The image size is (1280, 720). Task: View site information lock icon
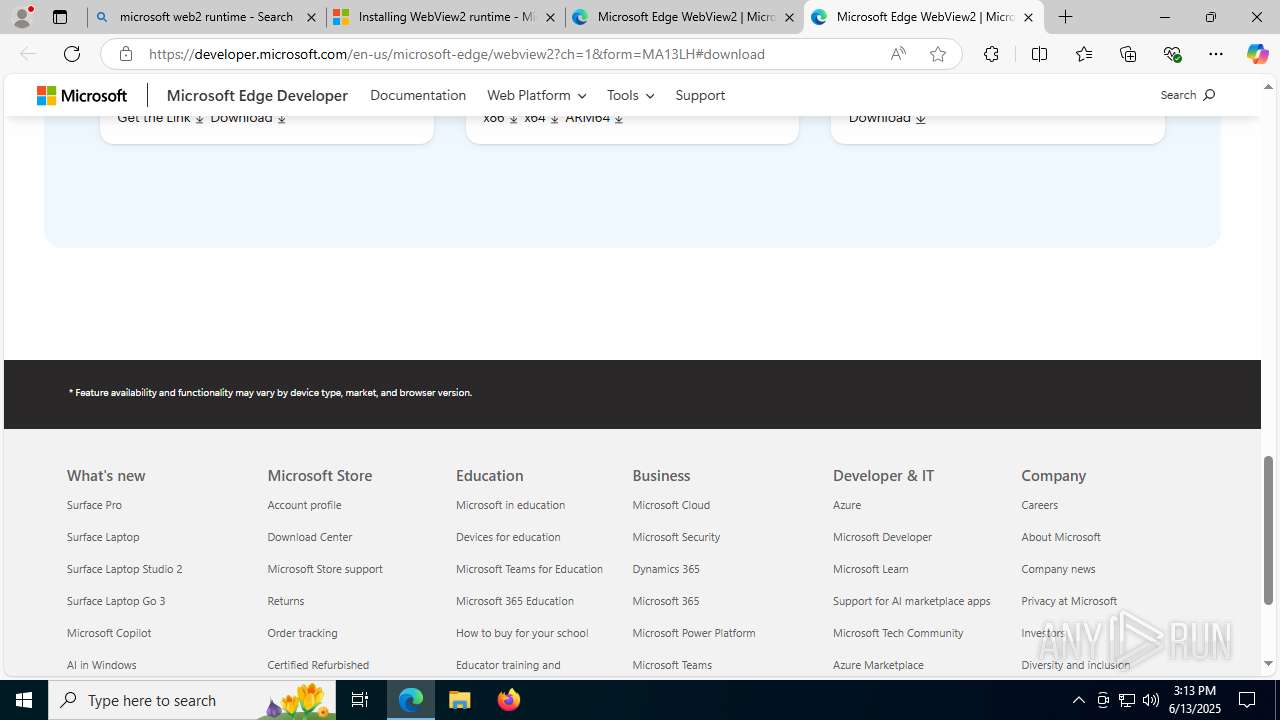coord(125,54)
